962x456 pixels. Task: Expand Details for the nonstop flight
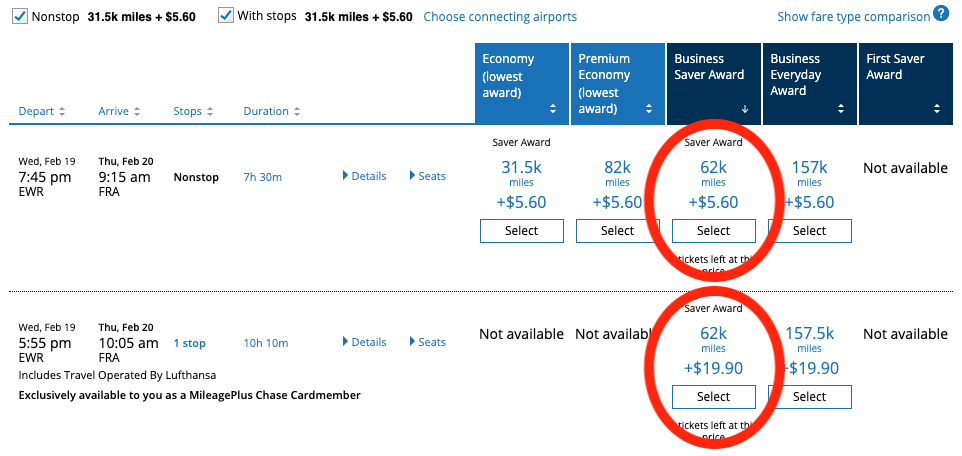[x=364, y=176]
